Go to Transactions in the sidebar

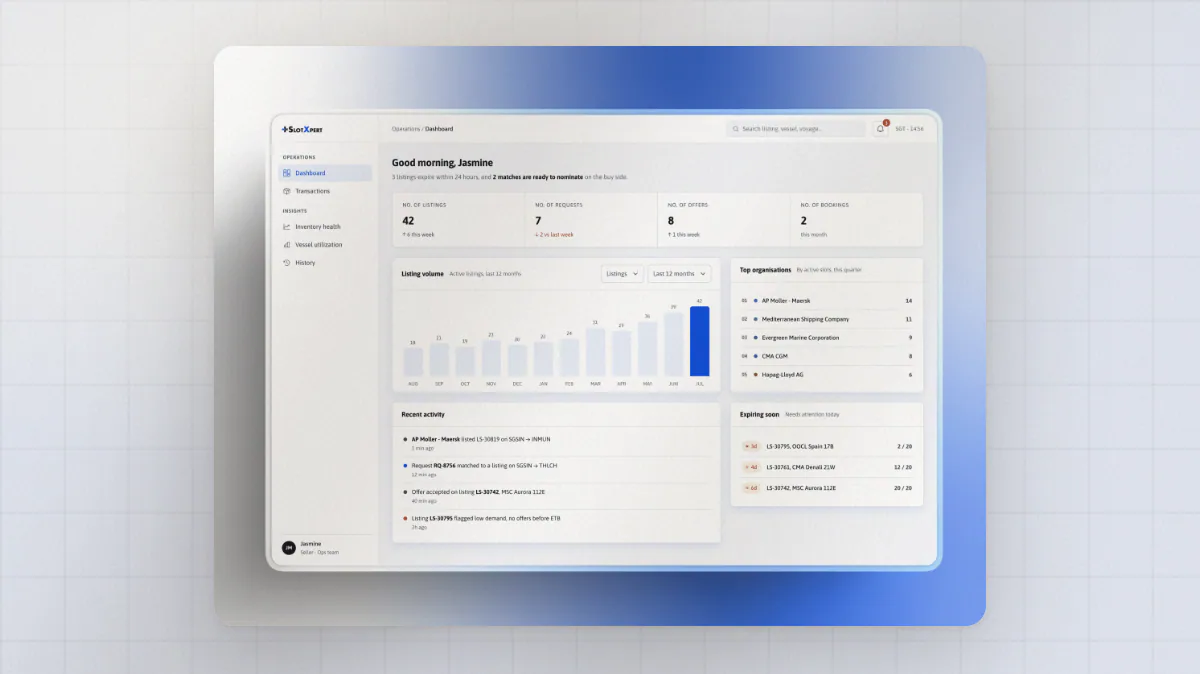[325, 191]
